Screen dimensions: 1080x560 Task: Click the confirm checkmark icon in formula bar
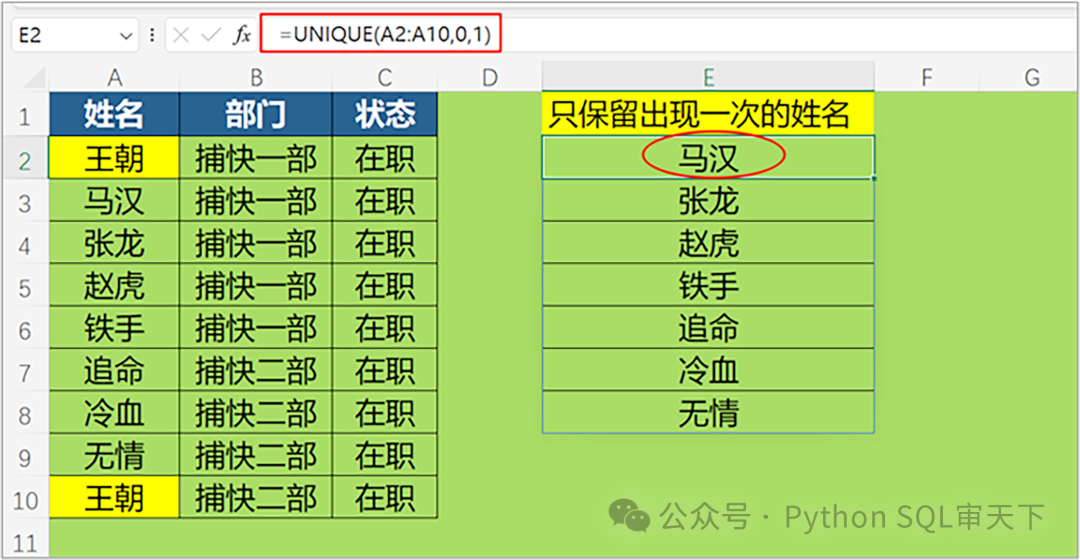(x=210, y=36)
